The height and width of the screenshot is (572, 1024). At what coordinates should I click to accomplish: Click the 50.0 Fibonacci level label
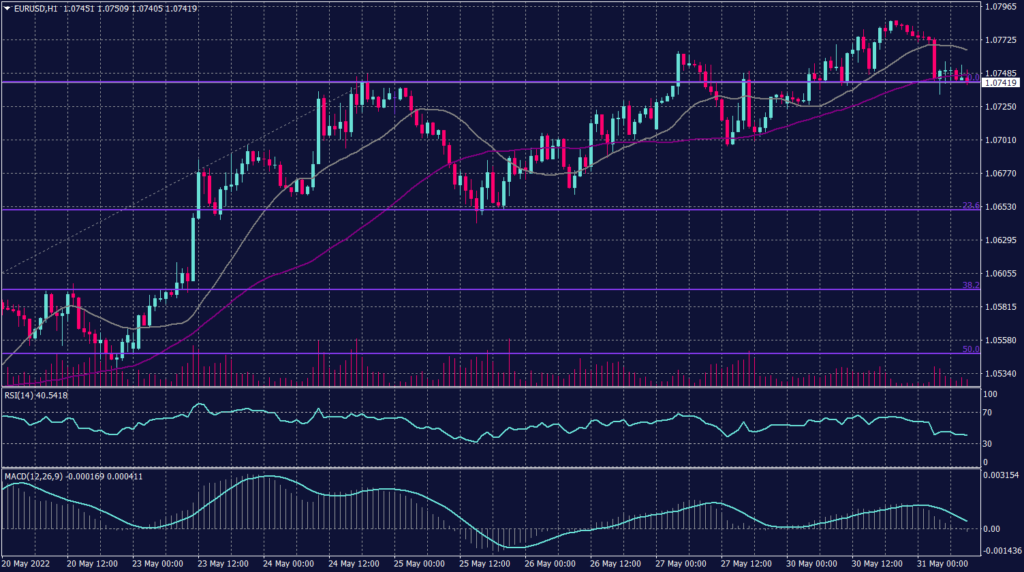point(969,350)
